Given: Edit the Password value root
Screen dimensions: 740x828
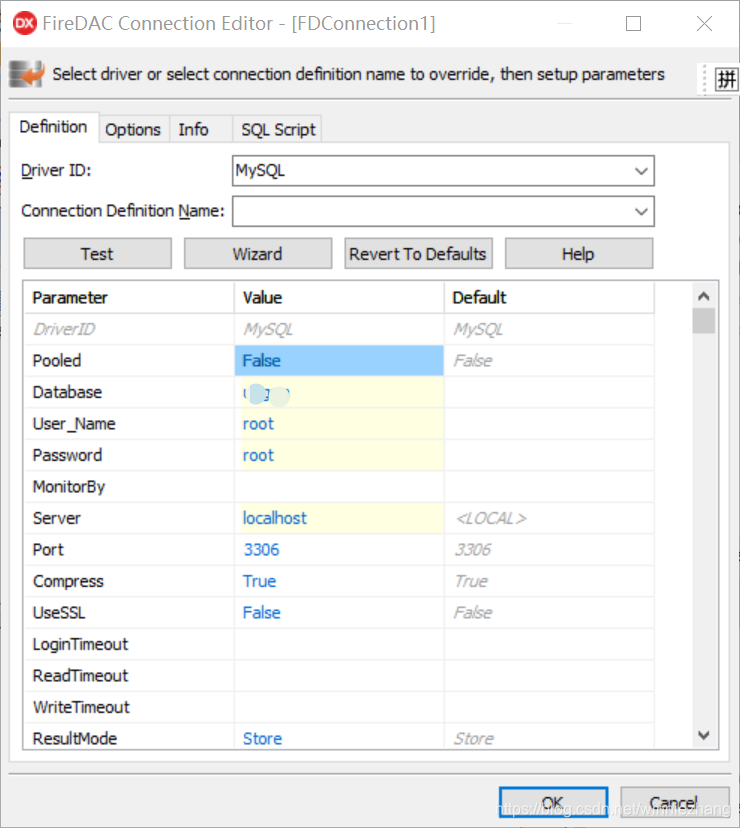Looking at the screenshot, I should pos(339,455).
